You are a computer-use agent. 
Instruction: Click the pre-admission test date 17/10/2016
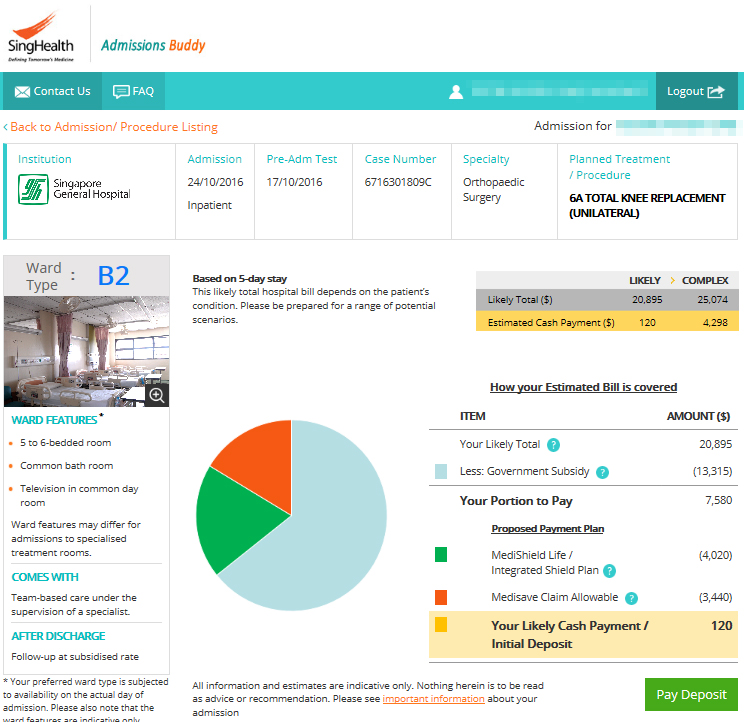[294, 182]
